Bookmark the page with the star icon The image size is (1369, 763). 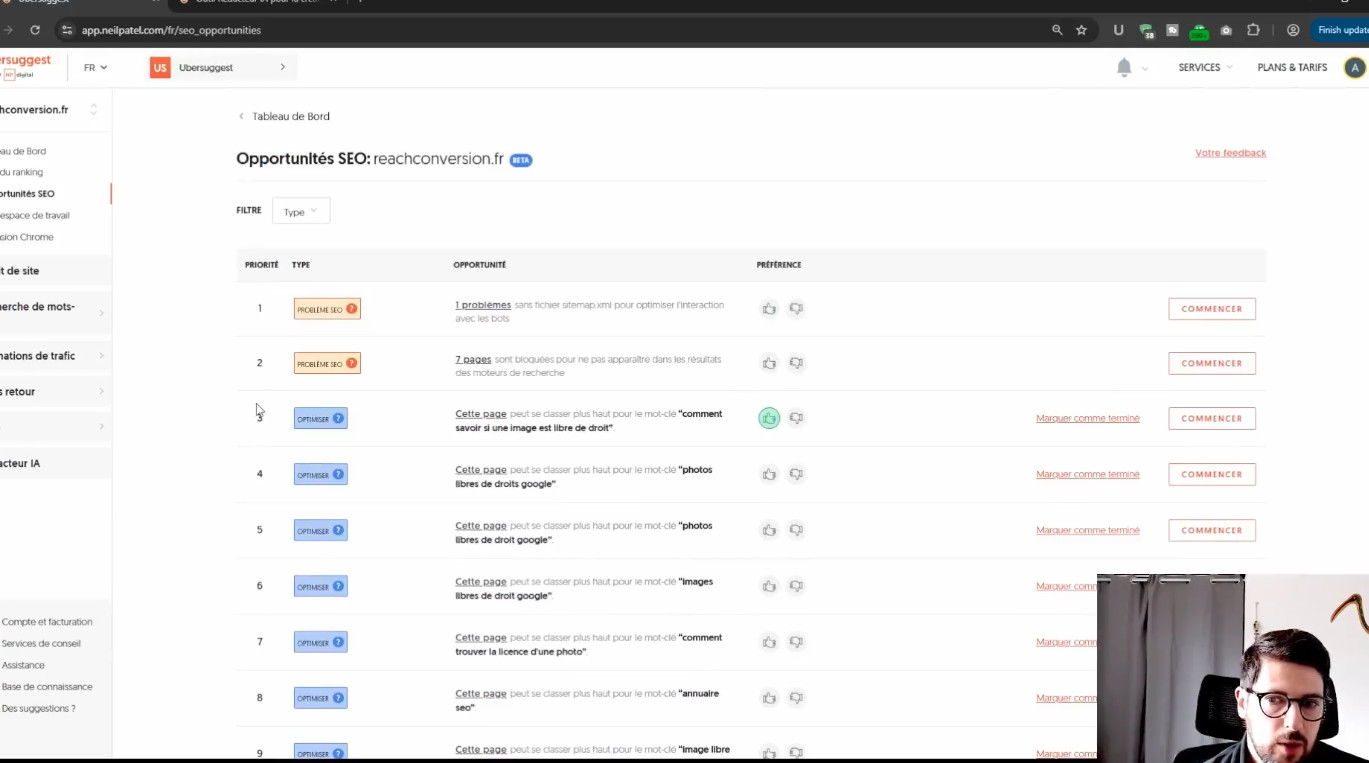[1081, 30]
